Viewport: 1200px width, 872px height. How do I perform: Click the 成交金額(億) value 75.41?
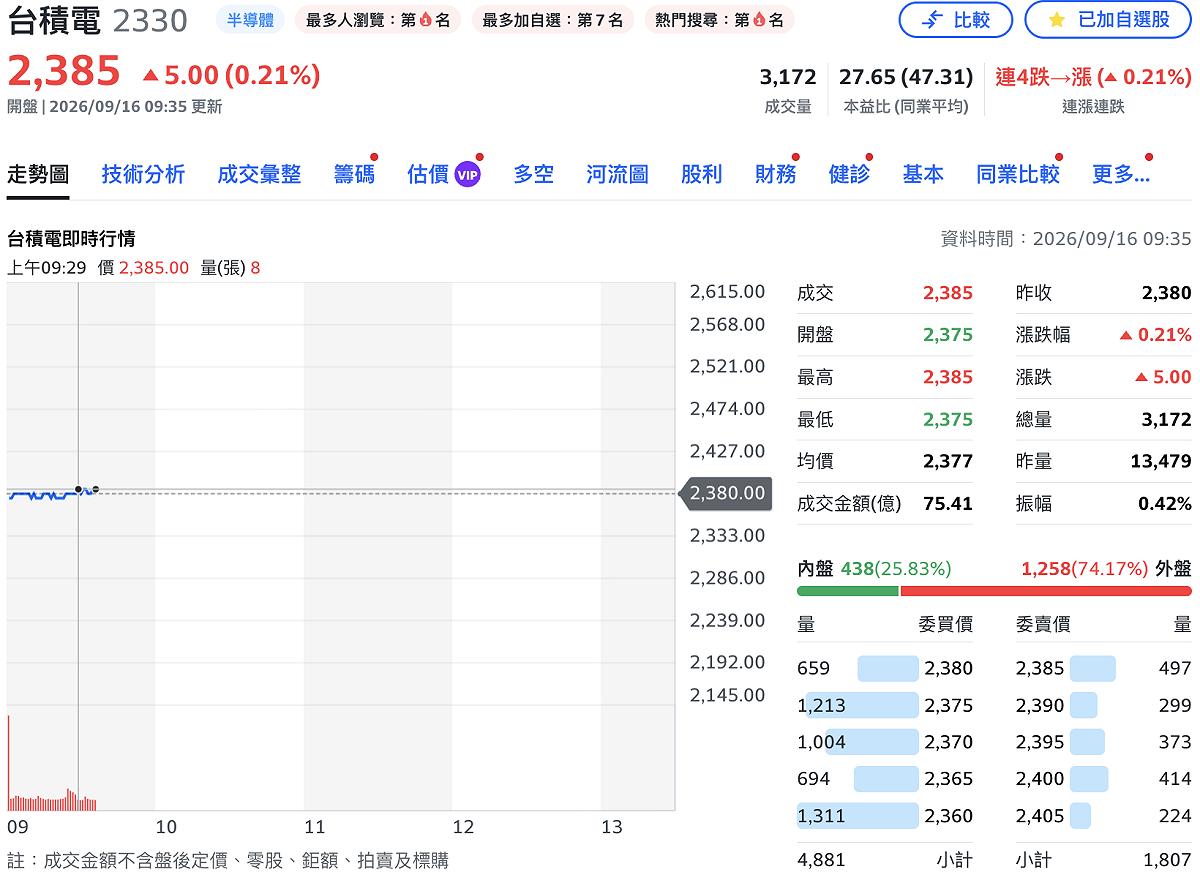pos(948,504)
